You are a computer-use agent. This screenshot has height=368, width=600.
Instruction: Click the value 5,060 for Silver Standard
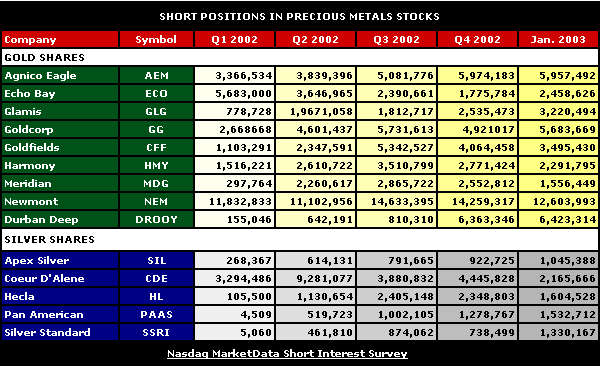click(x=256, y=333)
